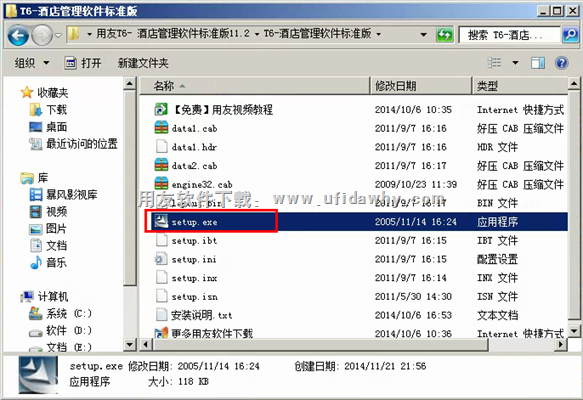Viewport: 583px width, 400px height.
Task: Select data1.hdr file icon
Action: (x=161, y=146)
